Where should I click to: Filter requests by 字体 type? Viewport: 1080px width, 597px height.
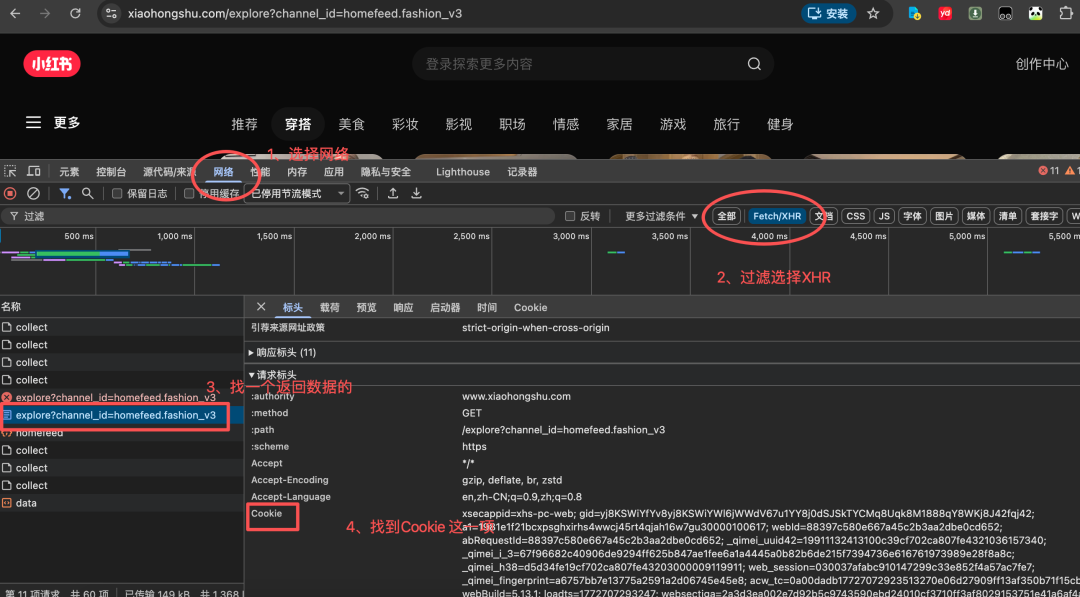912,216
